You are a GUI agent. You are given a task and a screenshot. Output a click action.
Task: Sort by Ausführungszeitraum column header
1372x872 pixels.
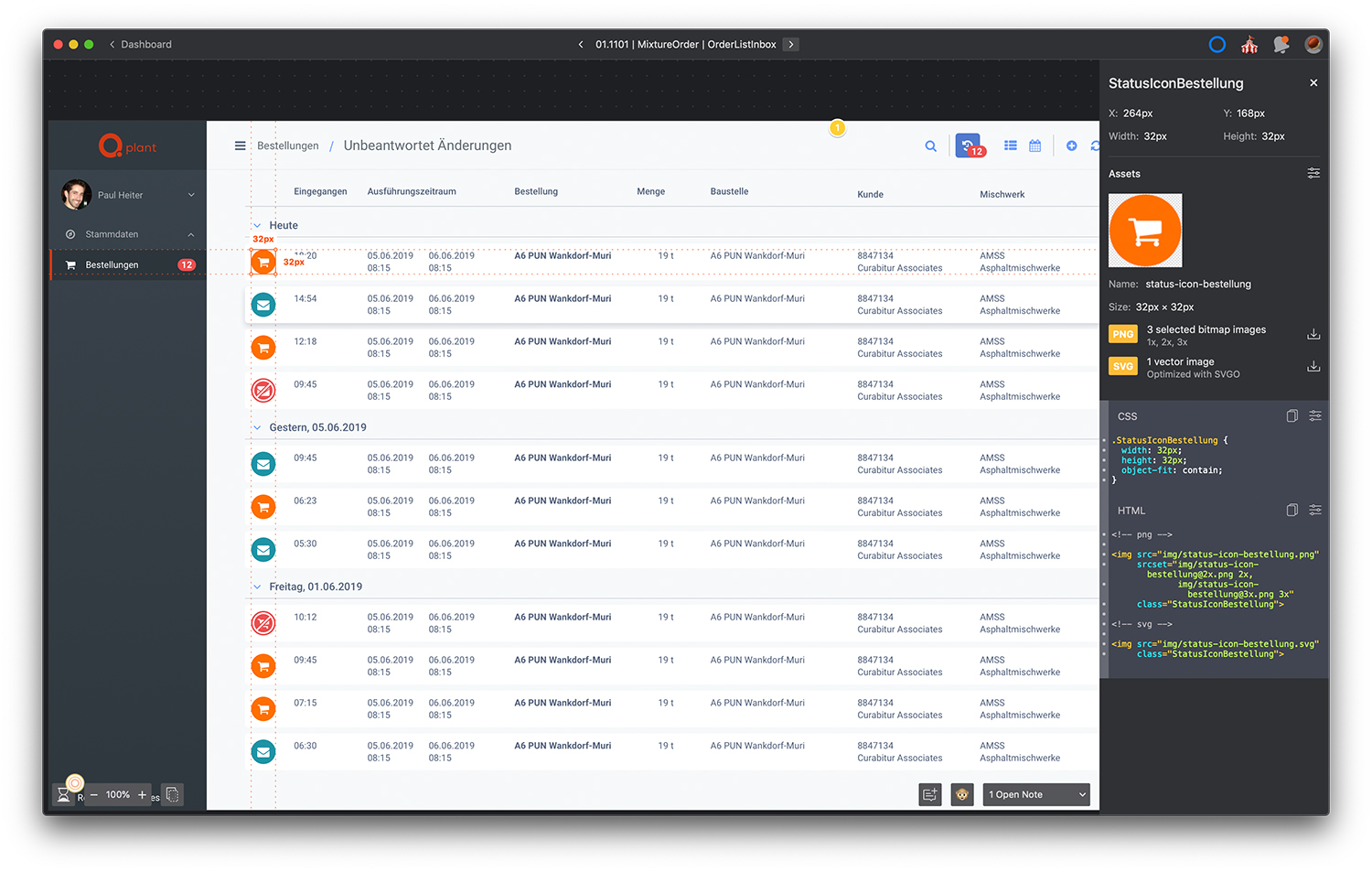click(x=412, y=191)
